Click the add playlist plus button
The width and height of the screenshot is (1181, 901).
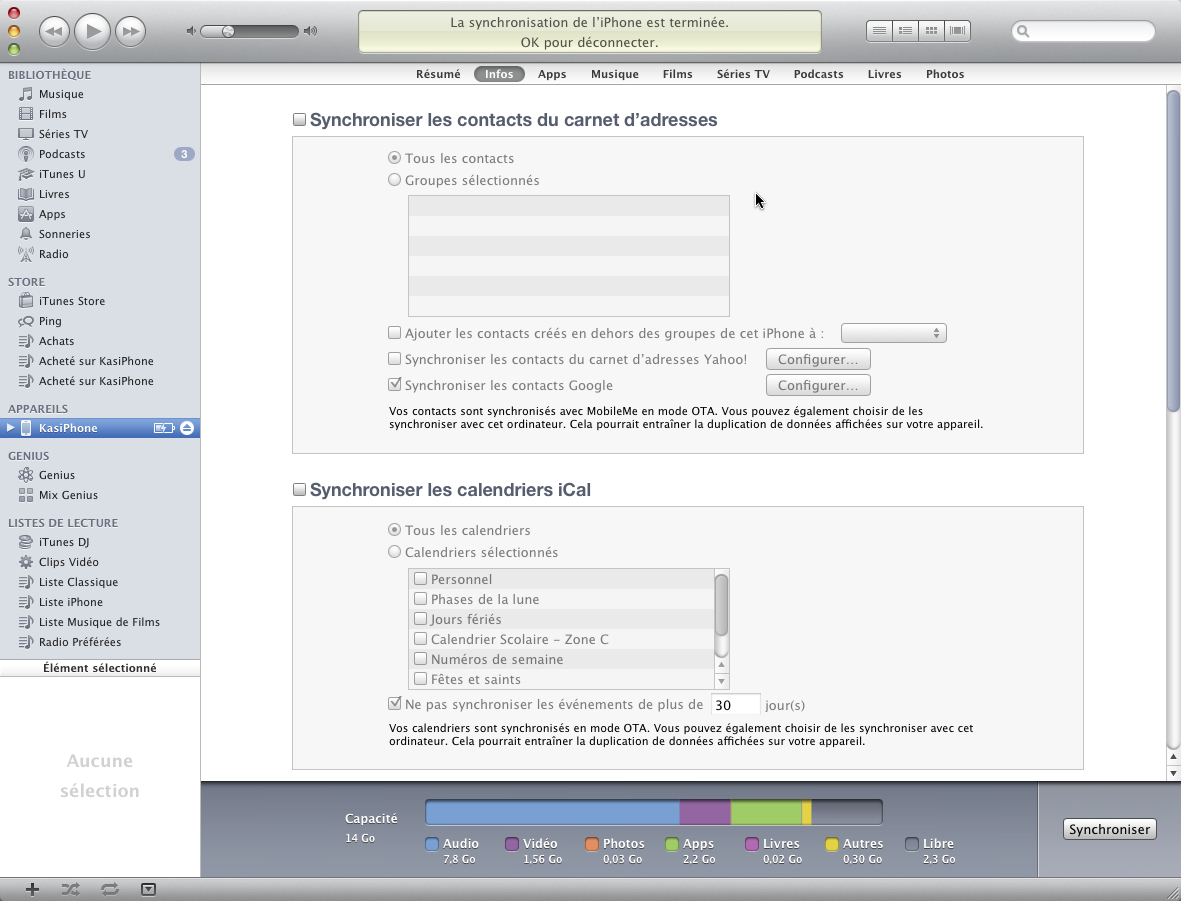(32, 890)
